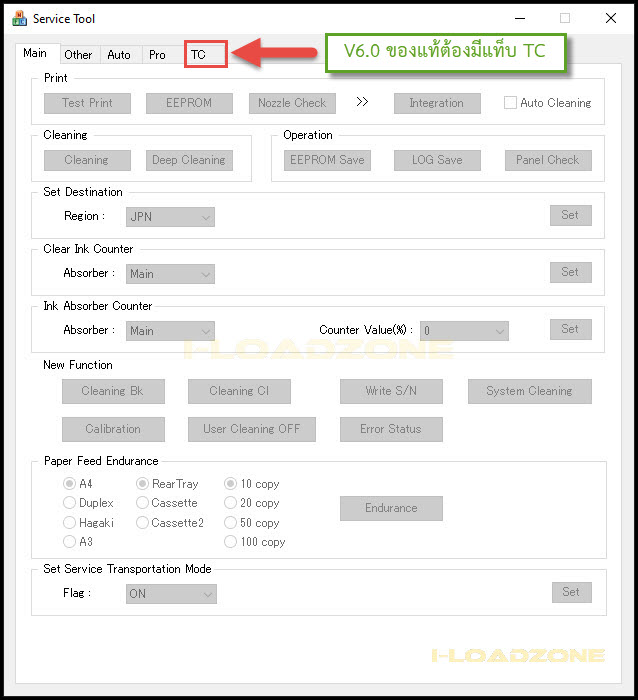Pick the 20 copy option
638x700 pixels.
click(230, 503)
